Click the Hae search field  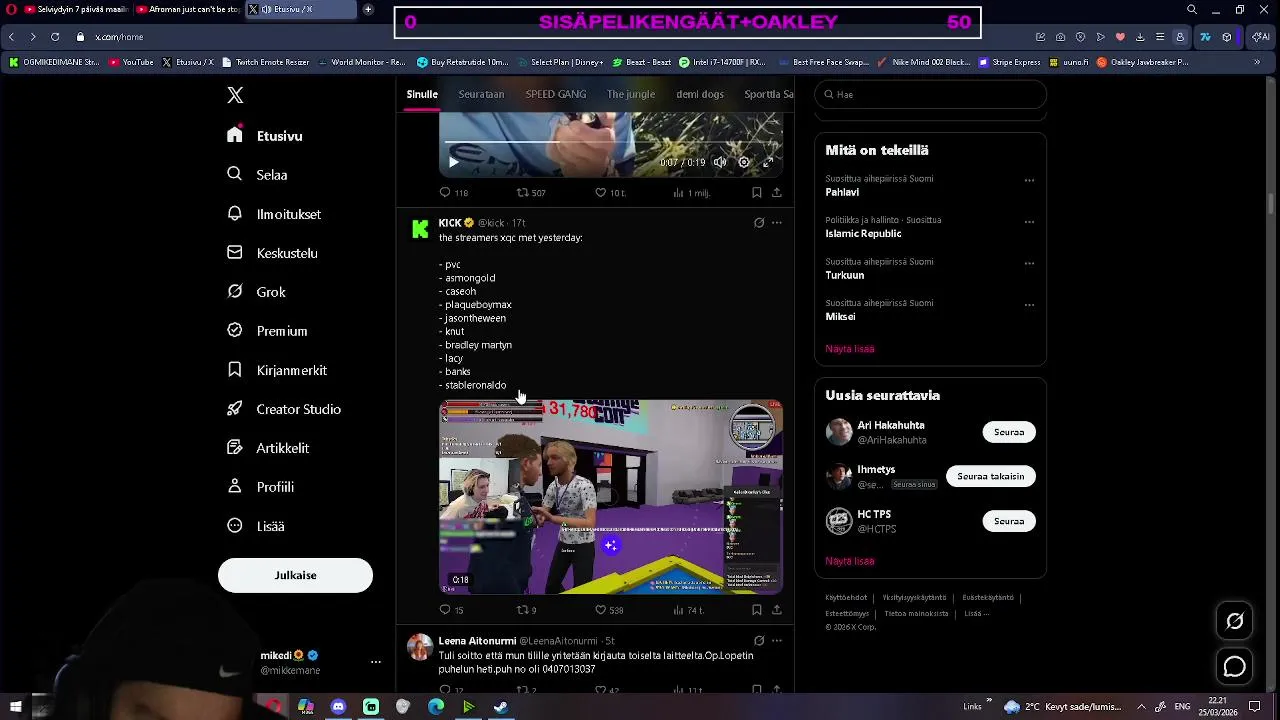(930, 94)
